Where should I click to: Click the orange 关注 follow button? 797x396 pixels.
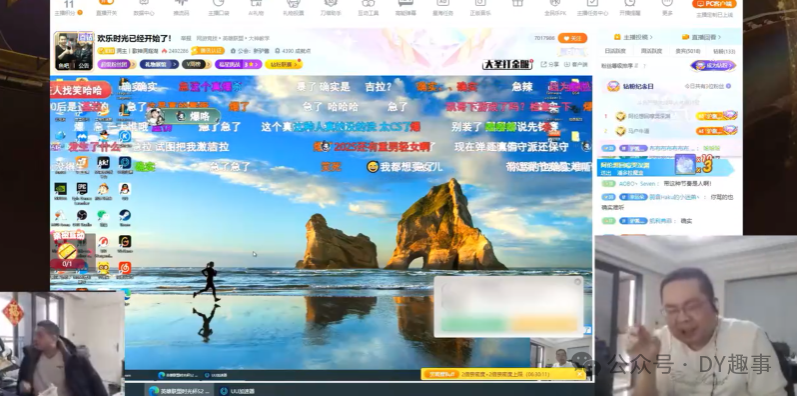(x=572, y=38)
